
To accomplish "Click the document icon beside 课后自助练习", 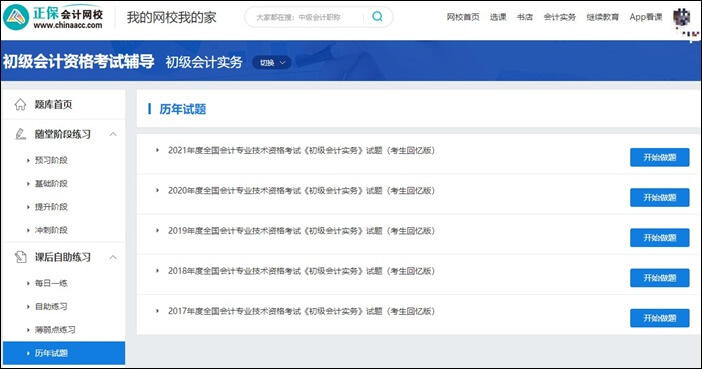I will pos(20,257).
